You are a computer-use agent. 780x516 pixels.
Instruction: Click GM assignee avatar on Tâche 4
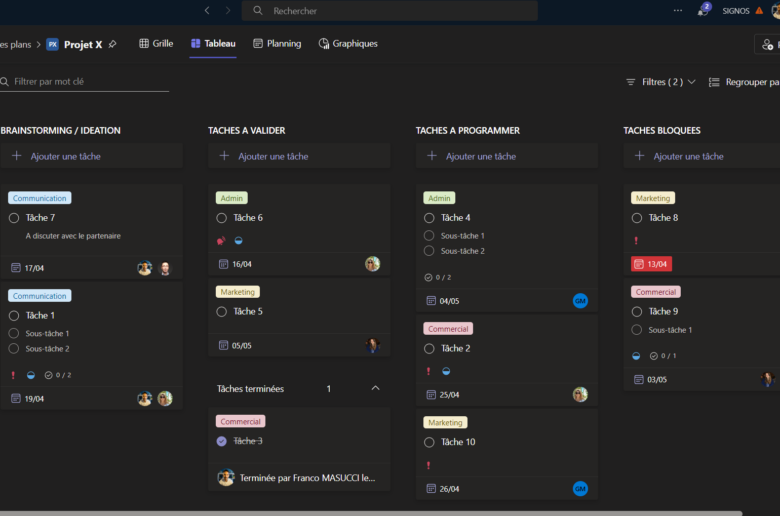580,301
